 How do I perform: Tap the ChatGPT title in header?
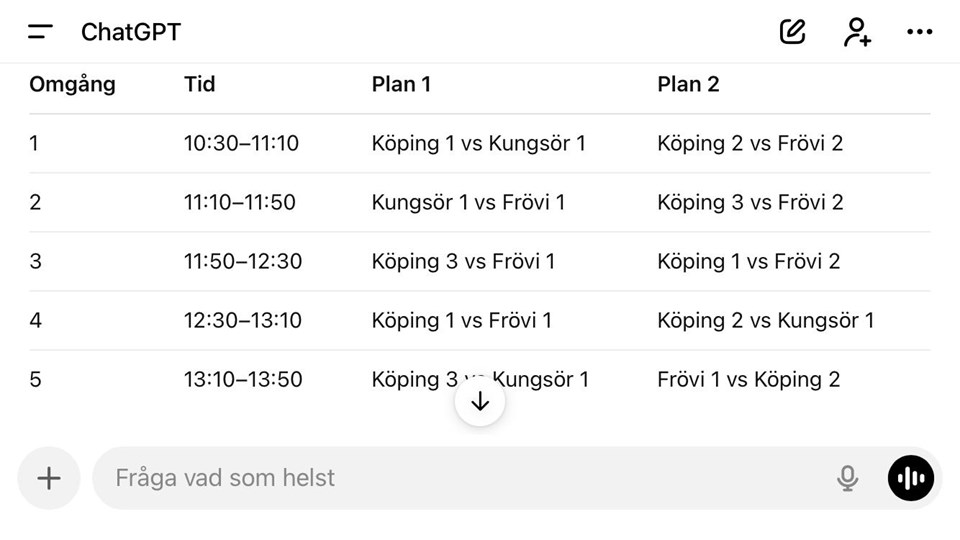pyautogui.click(x=131, y=32)
